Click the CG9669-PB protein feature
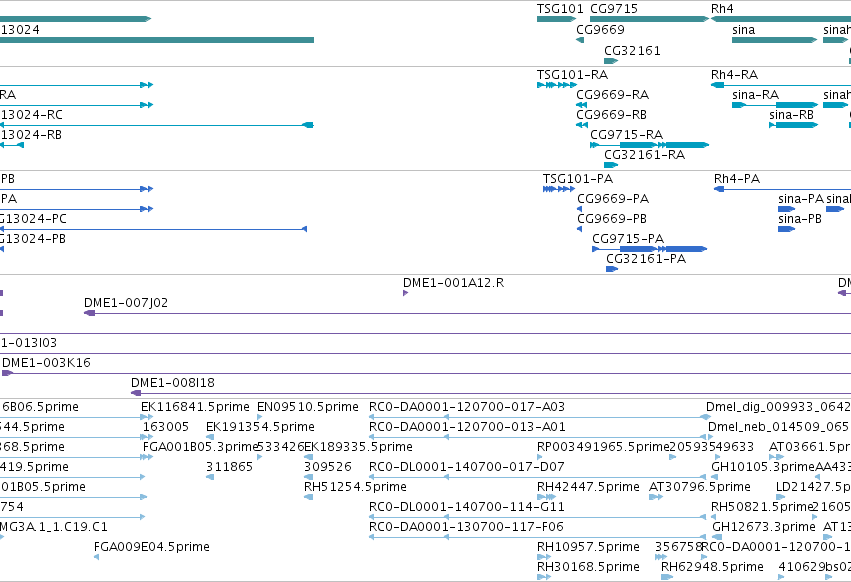851x582 pixels. pyautogui.click(x=580, y=229)
